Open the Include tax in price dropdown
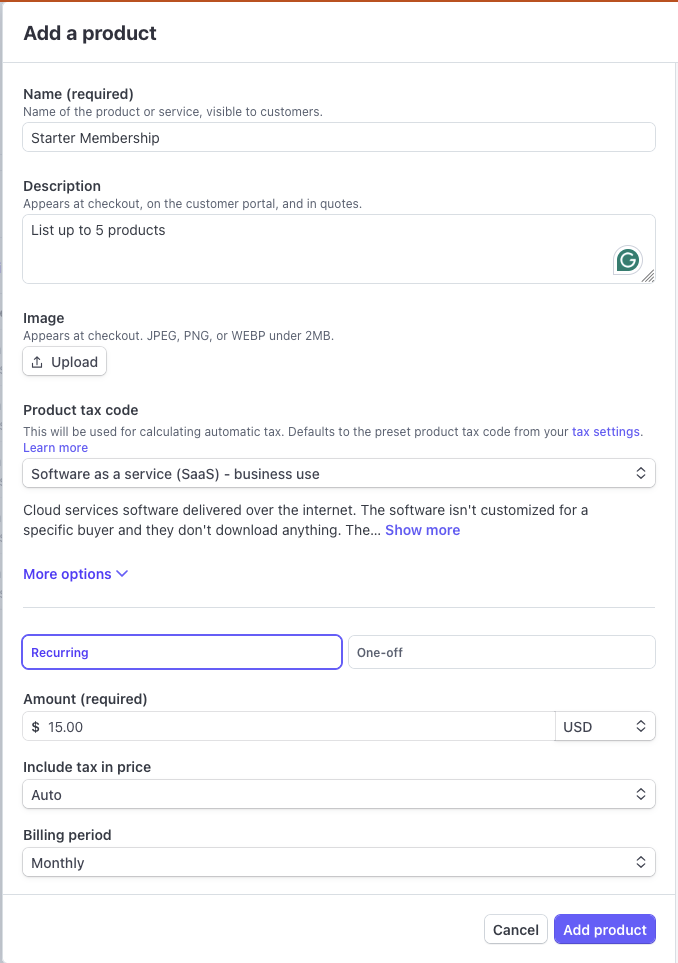678x963 pixels. click(339, 794)
